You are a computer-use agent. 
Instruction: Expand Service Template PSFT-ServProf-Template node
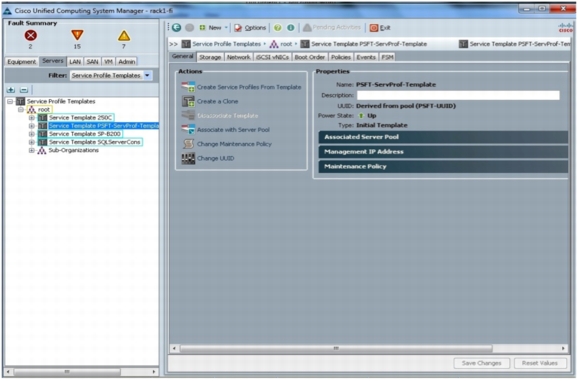32,126
